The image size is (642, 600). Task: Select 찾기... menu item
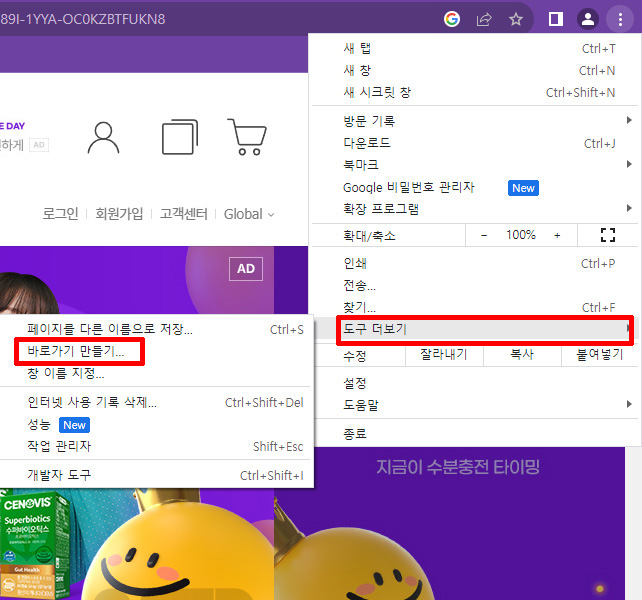click(475, 307)
